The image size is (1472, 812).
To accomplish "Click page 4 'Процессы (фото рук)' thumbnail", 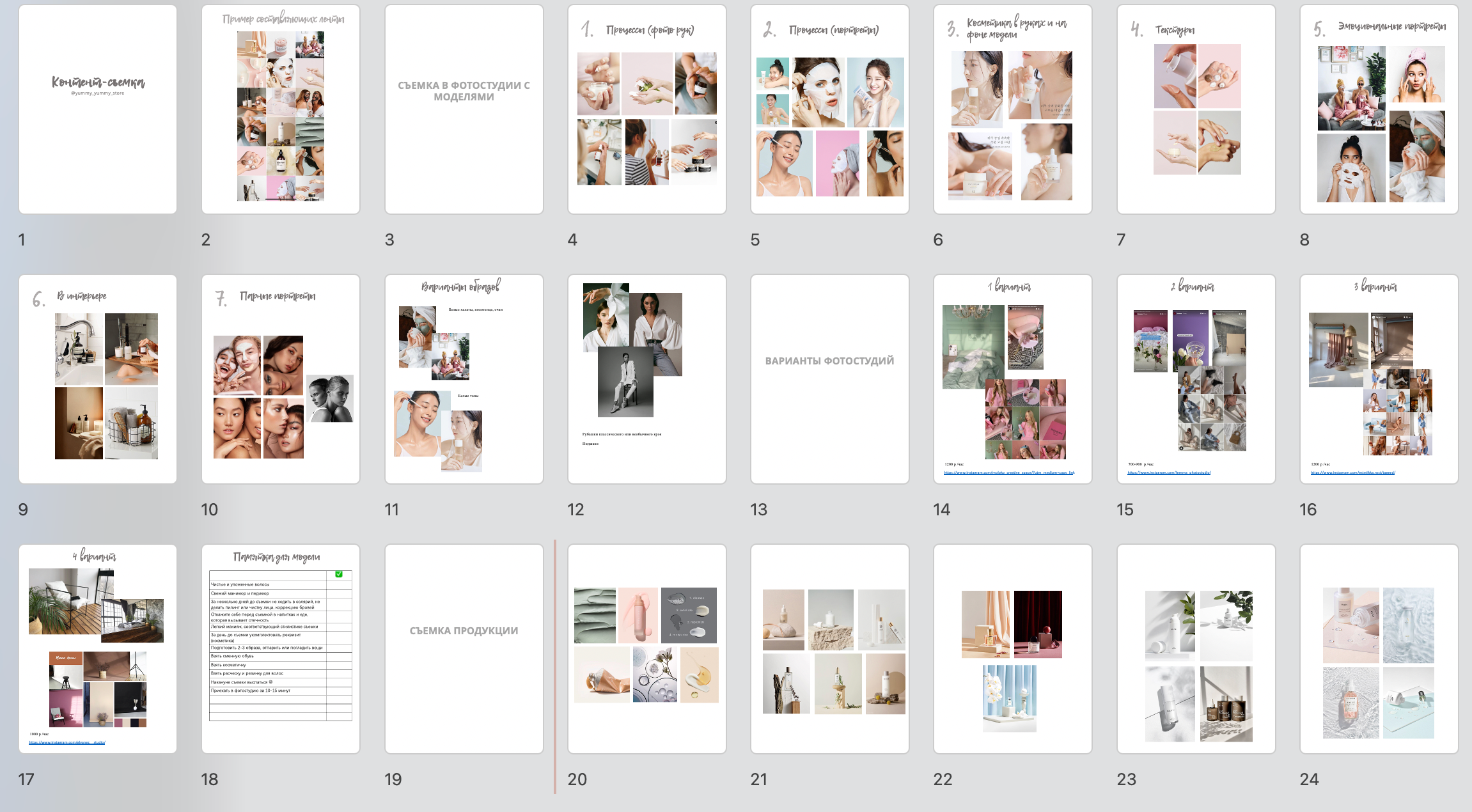I will 646,109.
